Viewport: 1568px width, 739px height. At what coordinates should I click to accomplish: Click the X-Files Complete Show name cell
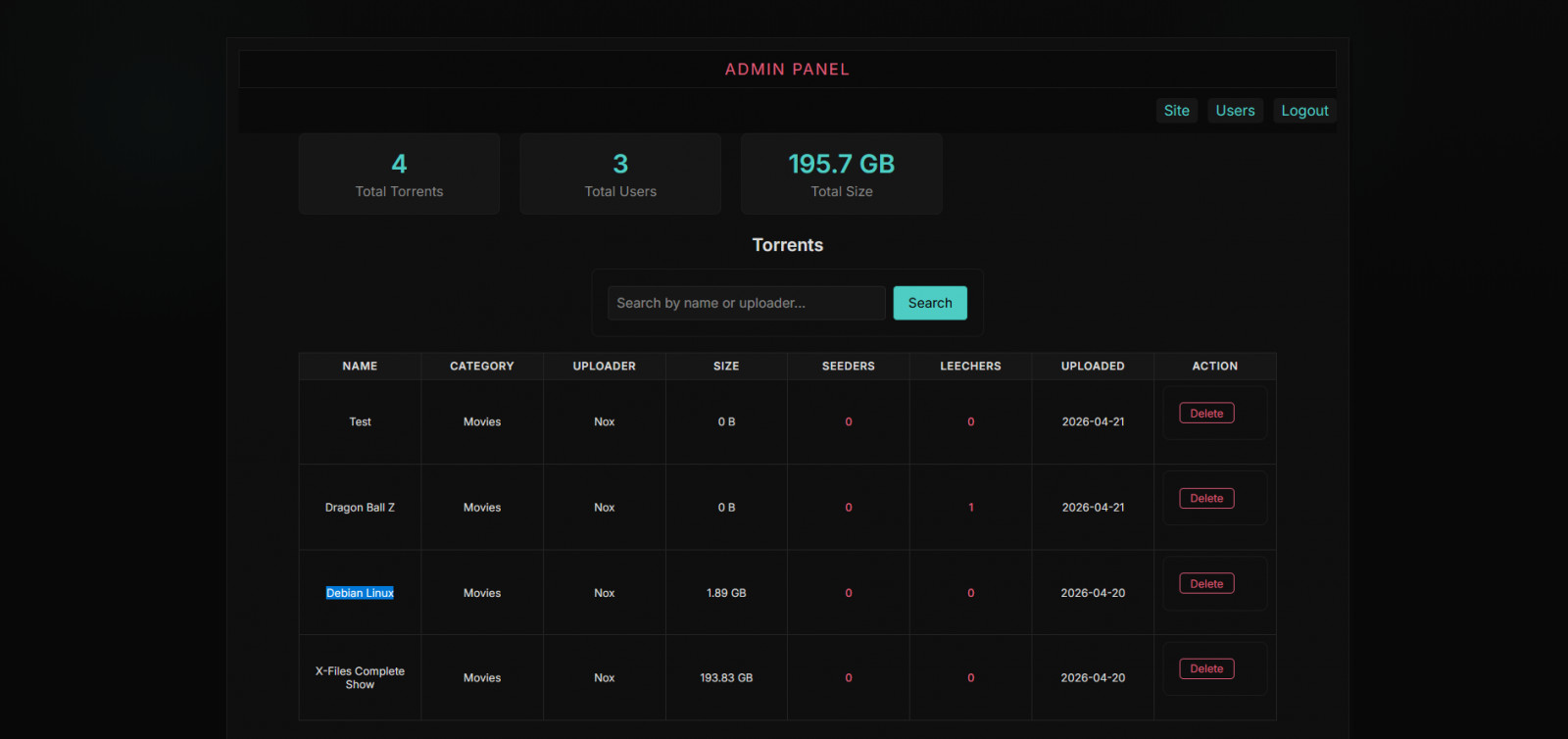(360, 678)
